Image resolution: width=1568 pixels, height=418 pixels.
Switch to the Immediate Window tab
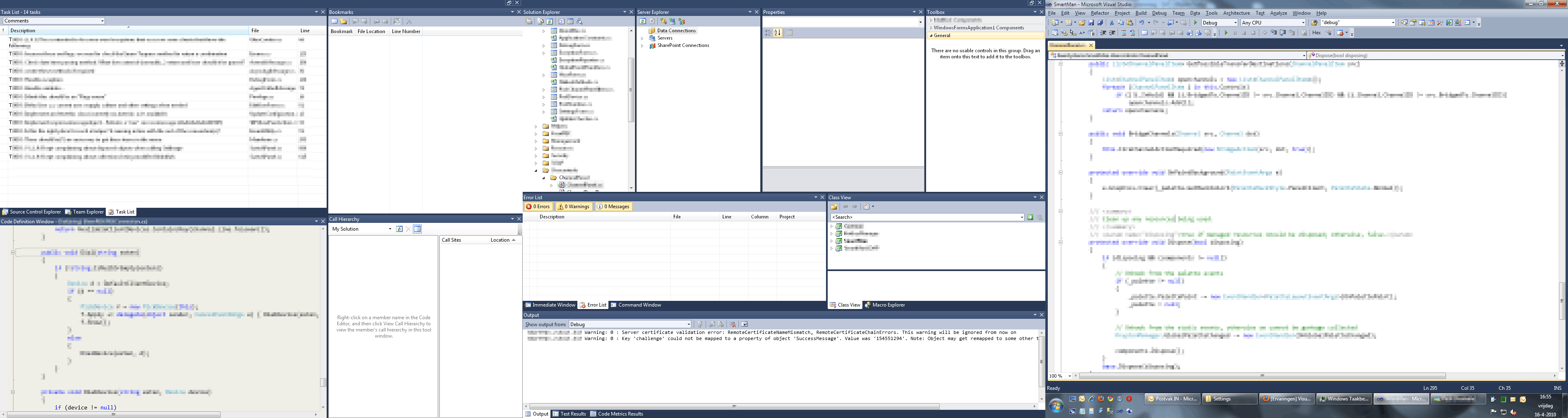[550, 305]
